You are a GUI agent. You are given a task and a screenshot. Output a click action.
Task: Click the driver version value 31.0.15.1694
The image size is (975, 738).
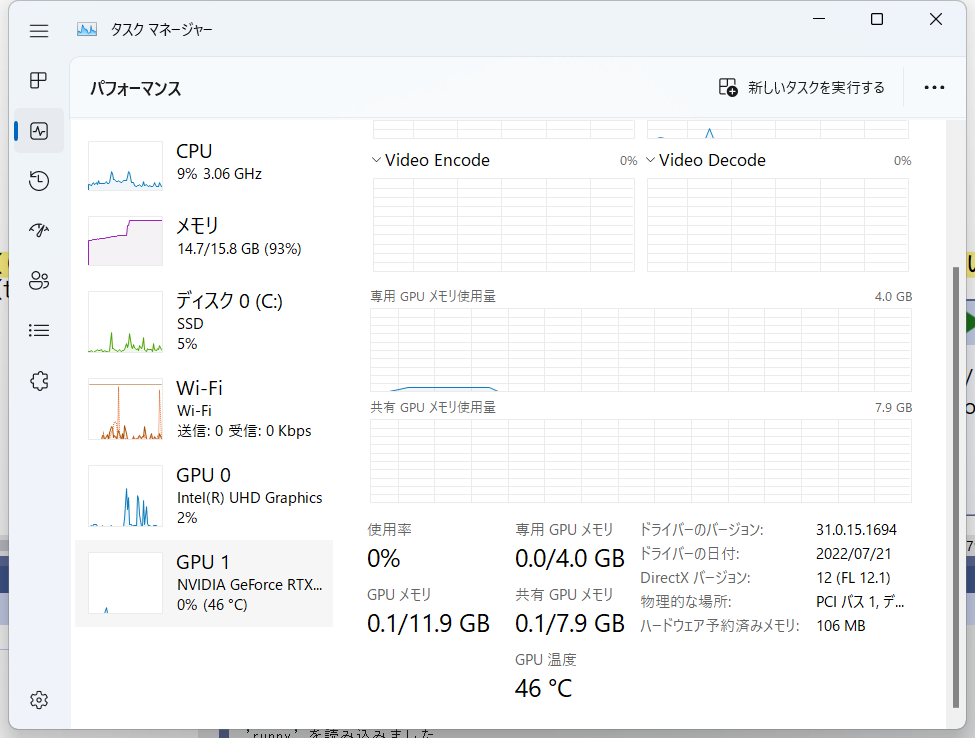tap(856, 530)
